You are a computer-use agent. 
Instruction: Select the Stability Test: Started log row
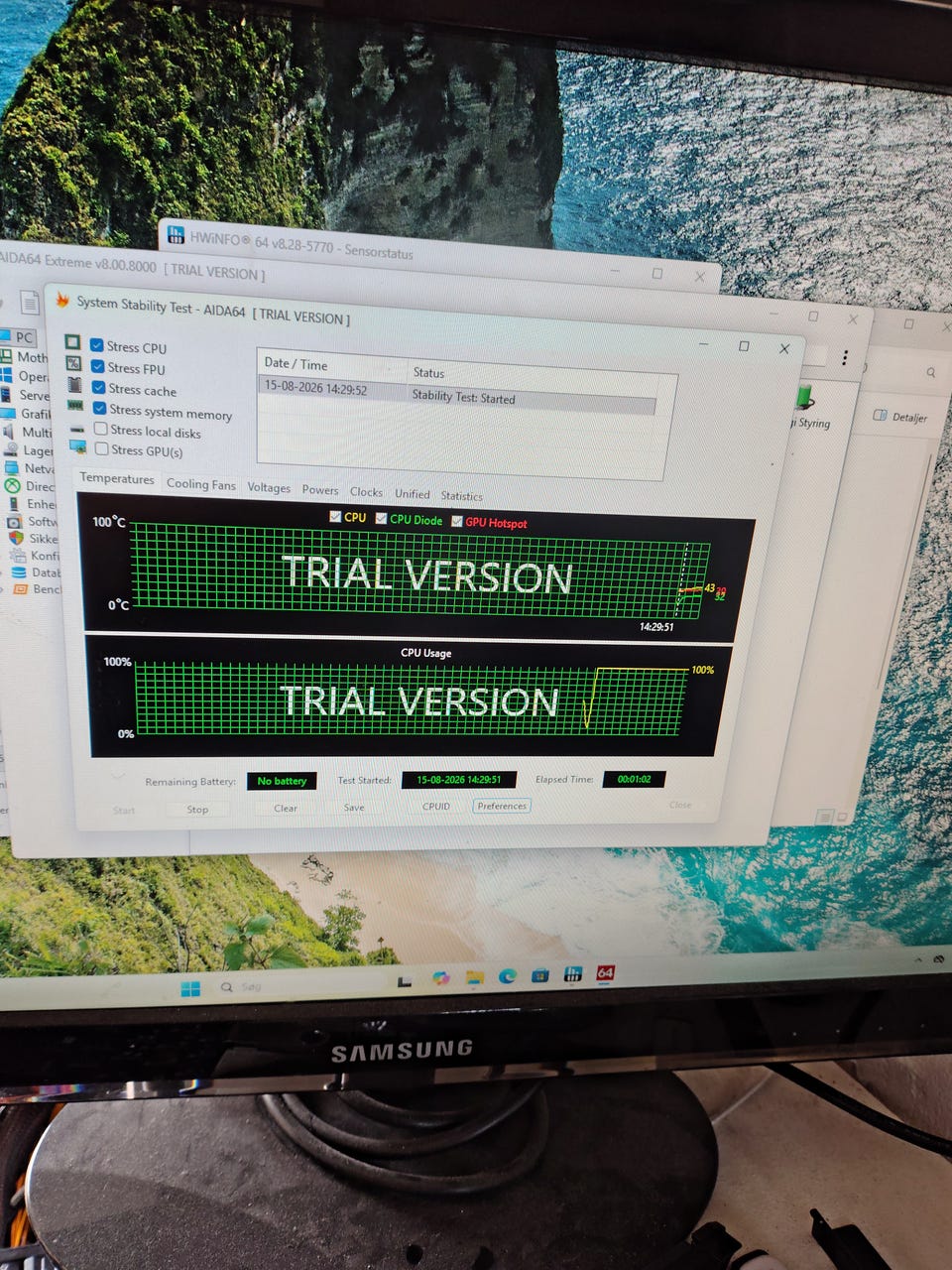point(458,393)
